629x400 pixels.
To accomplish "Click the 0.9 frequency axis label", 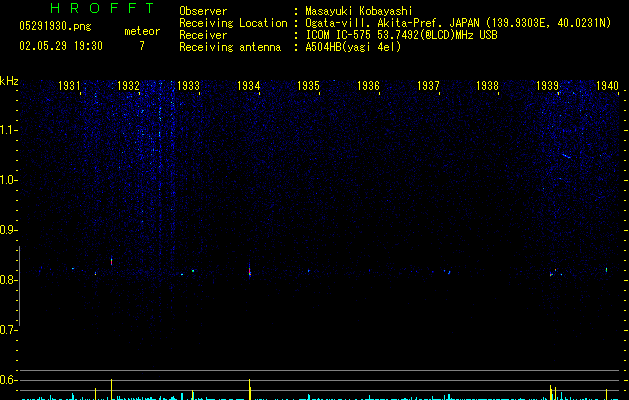I will coord(8,230).
